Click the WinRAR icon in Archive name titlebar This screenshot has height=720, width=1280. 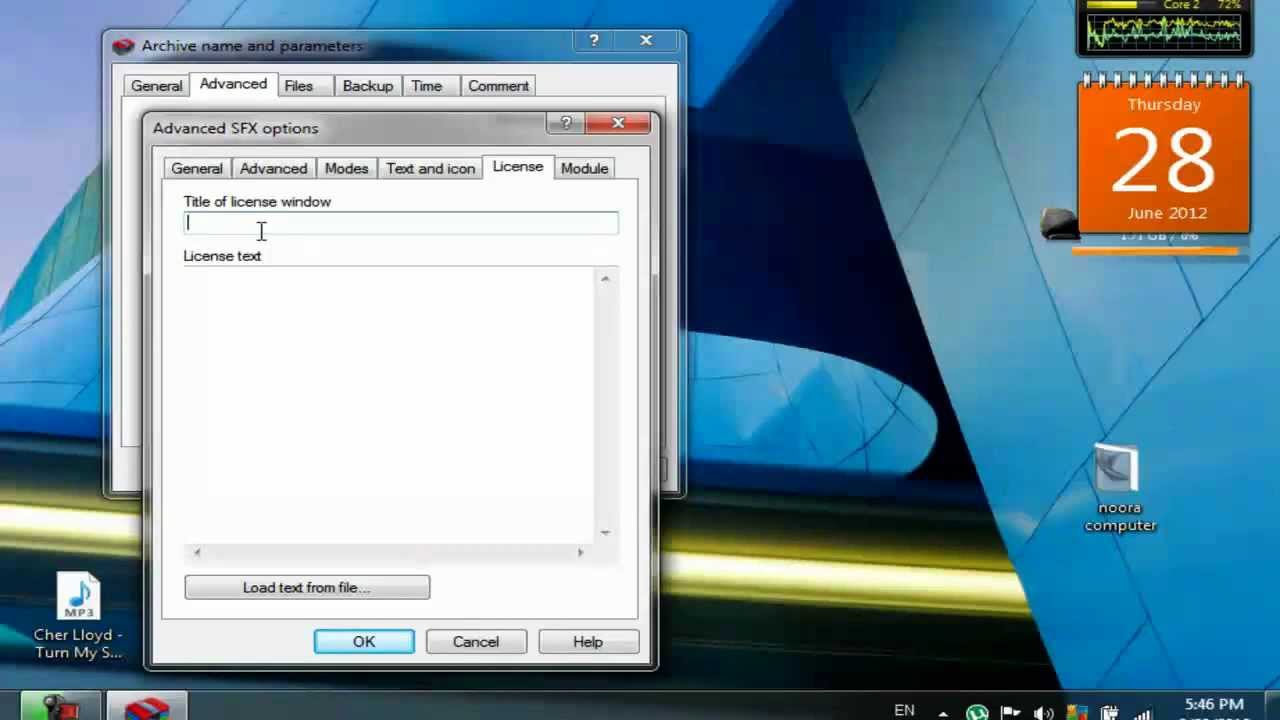[x=123, y=46]
